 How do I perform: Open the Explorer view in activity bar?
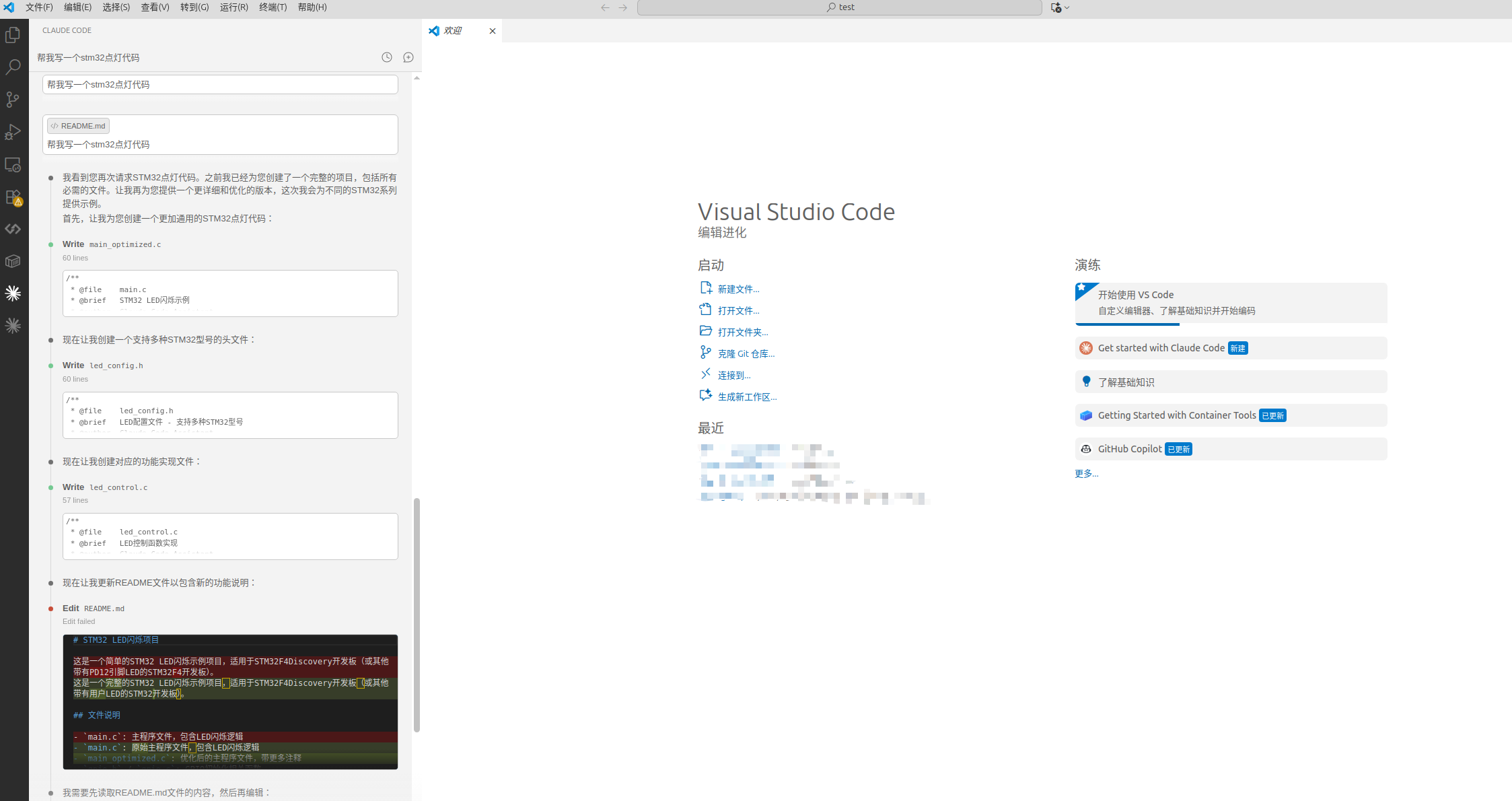tap(13, 35)
